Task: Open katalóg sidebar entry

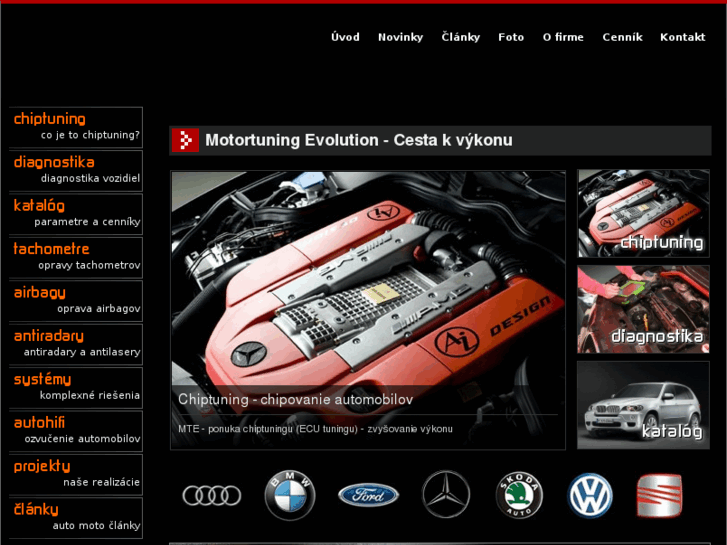Action: (x=39, y=205)
